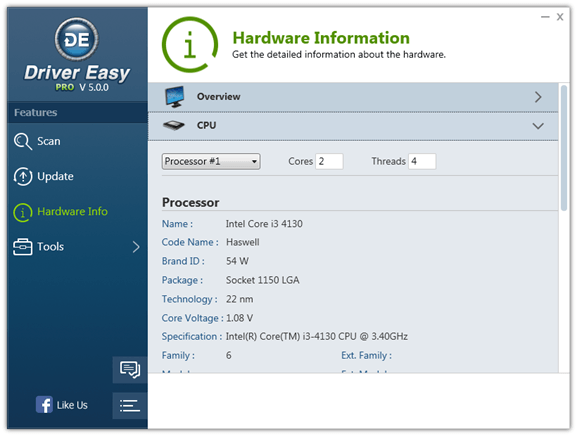Viewport: 577px width, 436px height.
Task: Select the Hardware Info circle icon
Action: 23,212
